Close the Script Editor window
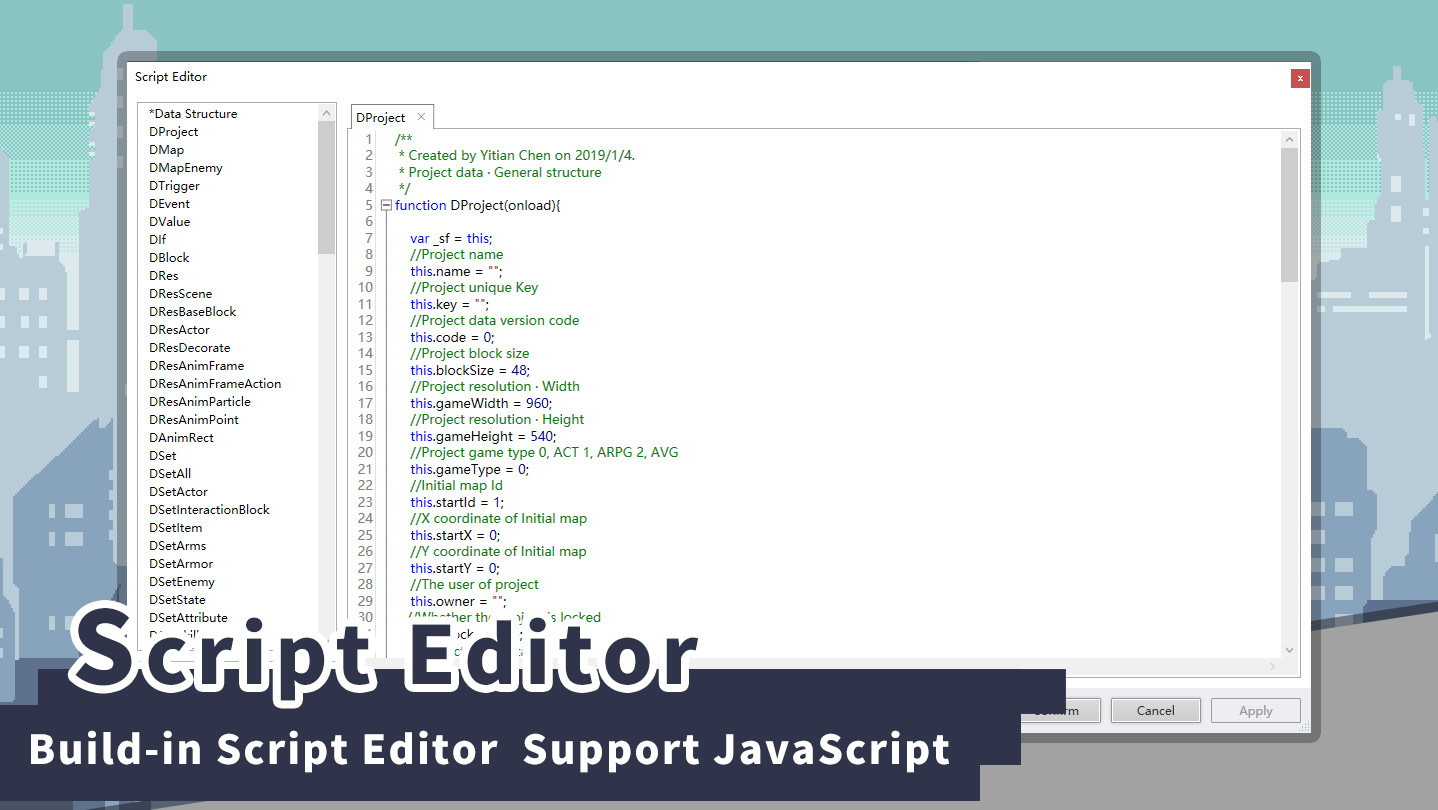The image size is (1438, 810). pyautogui.click(x=1300, y=77)
